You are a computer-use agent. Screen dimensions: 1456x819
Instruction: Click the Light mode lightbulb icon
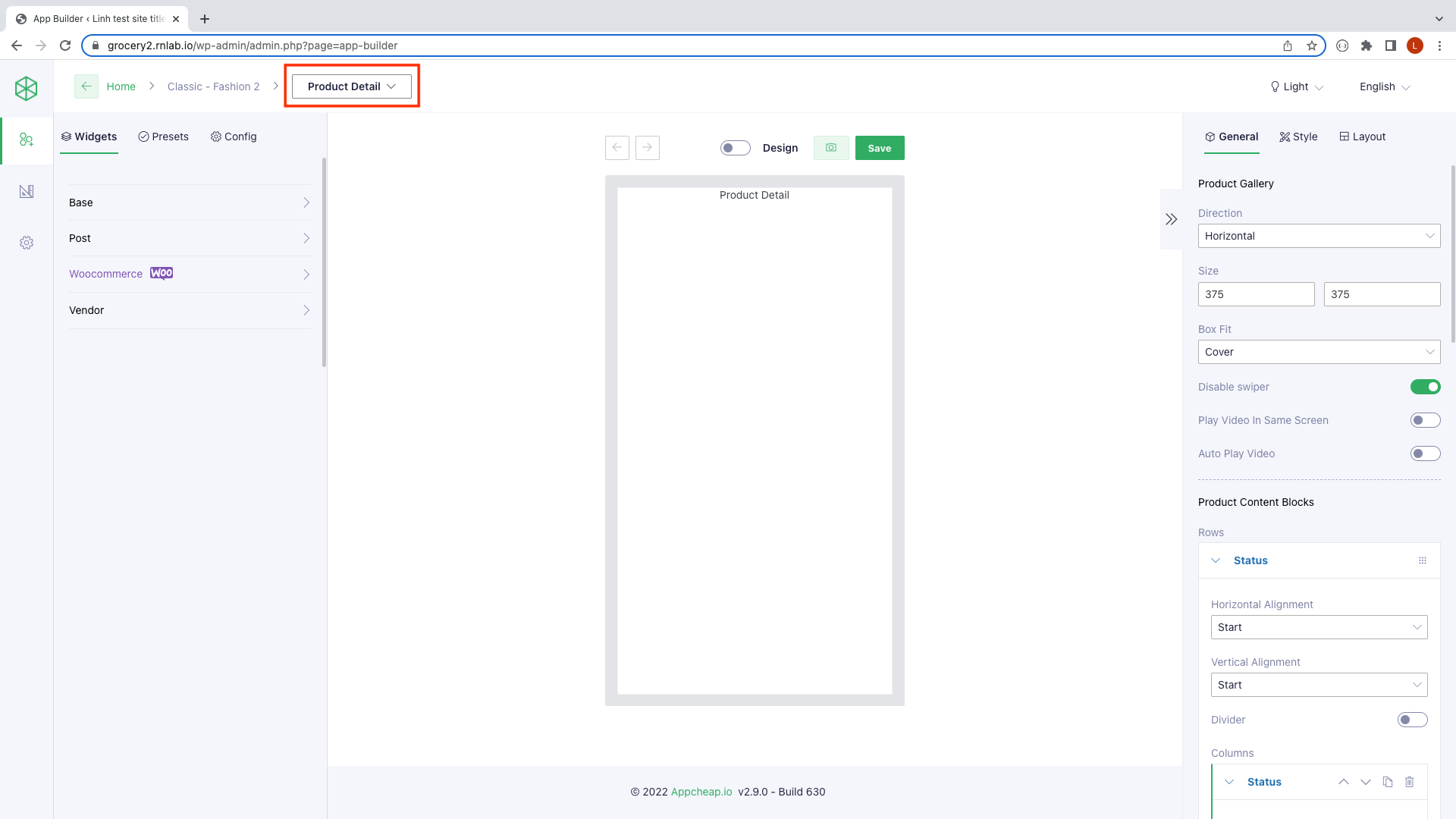tap(1276, 86)
